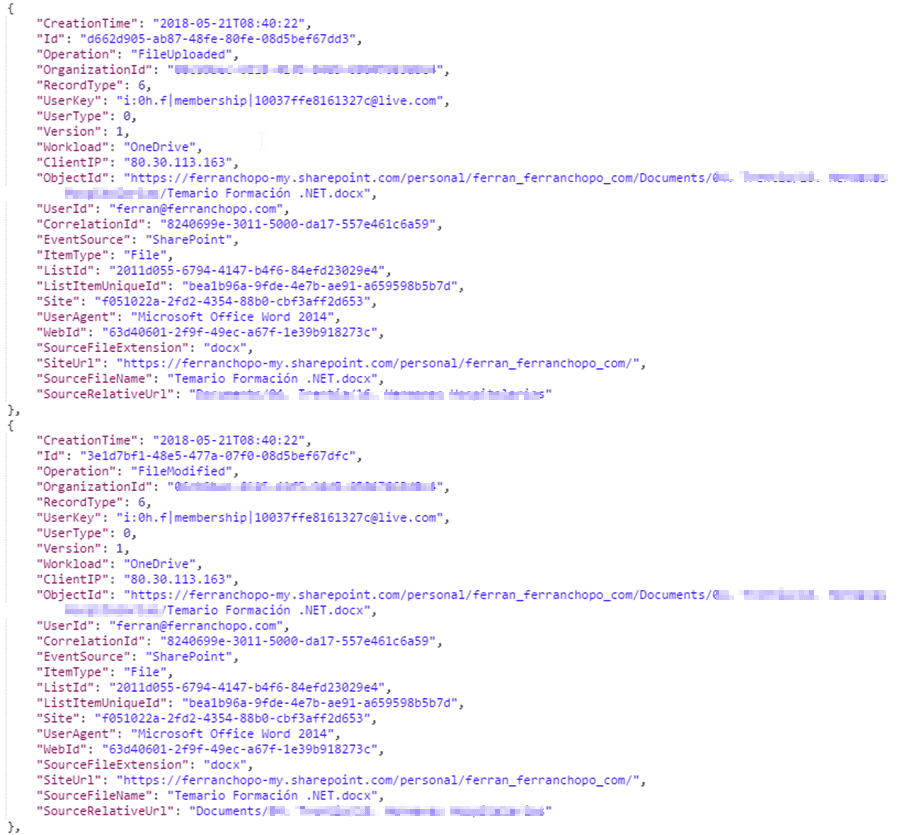Click the first UserKey live.com value
The width and height of the screenshot is (916, 835).
pos(280,101)
